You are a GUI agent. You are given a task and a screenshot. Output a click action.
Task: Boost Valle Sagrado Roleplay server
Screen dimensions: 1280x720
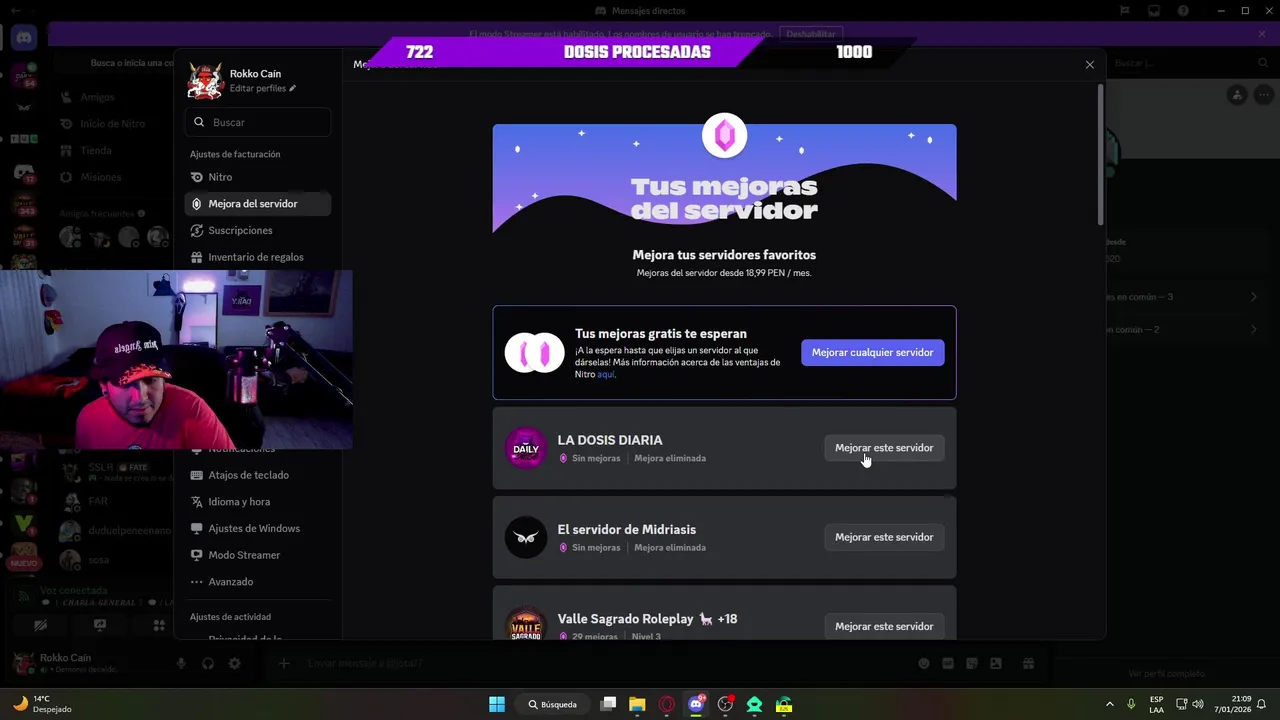(884, 626)
